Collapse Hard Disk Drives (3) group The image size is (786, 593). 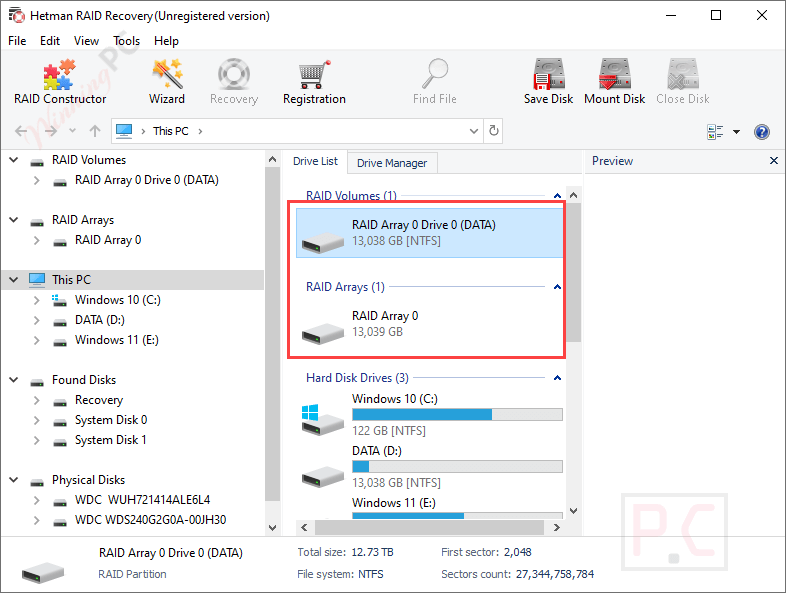point(557,378)
